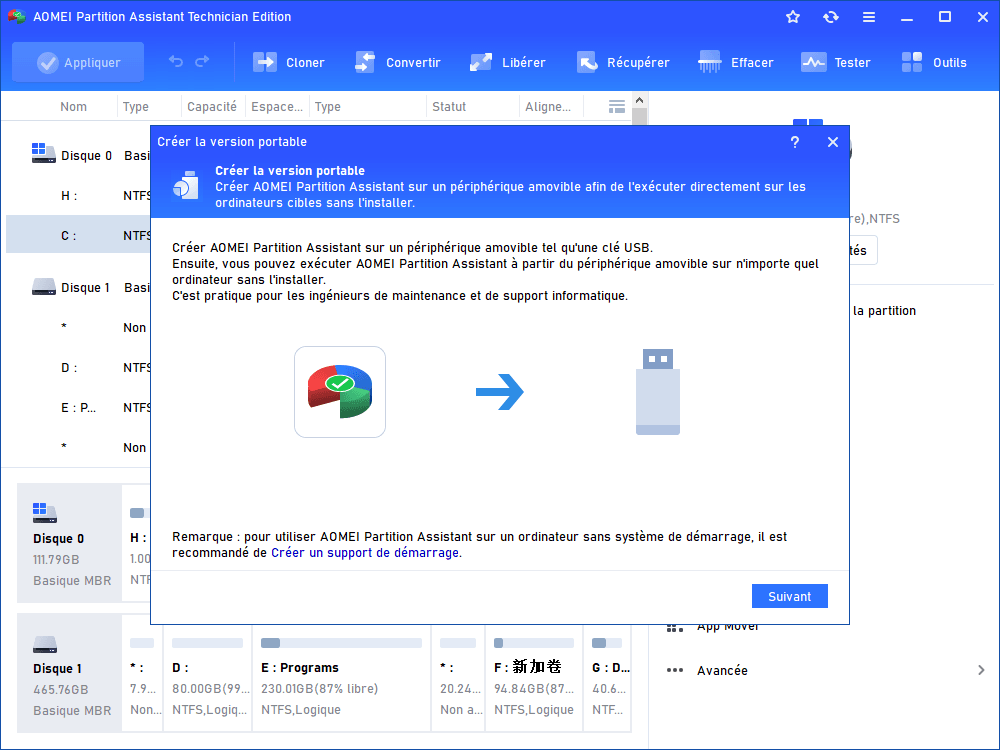Click the refresh icon in title bar

pyautogui.click(x=830, y=17)
